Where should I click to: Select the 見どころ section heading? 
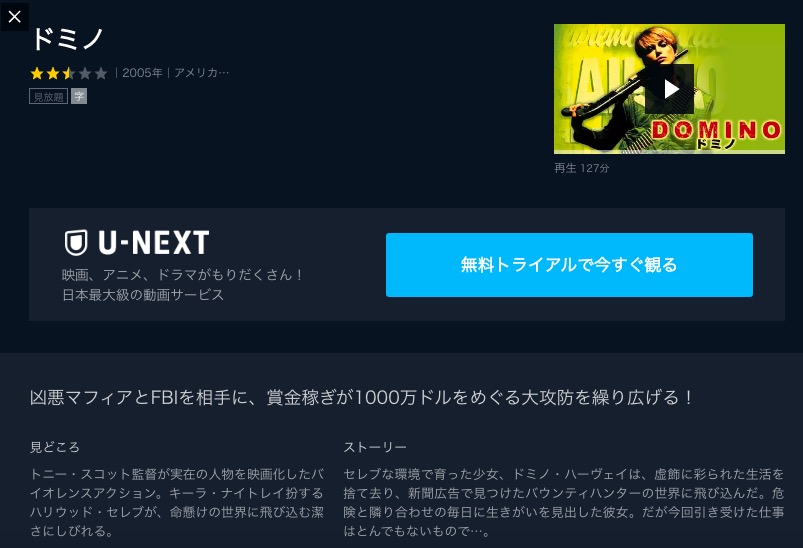55,447
